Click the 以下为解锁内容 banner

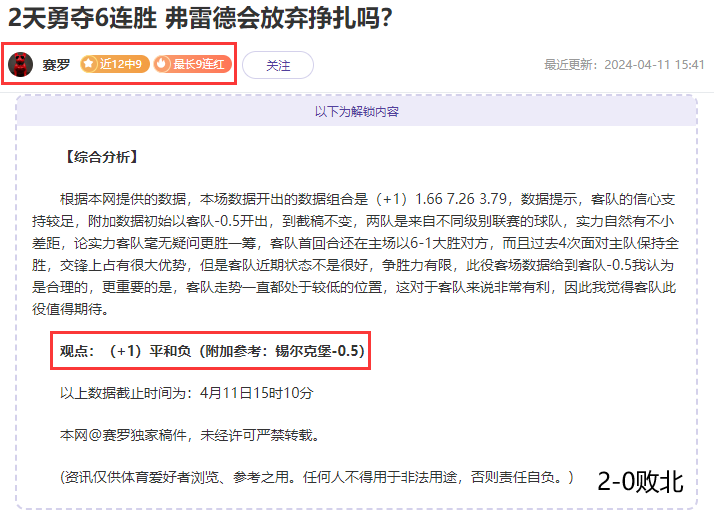(357, 112)
